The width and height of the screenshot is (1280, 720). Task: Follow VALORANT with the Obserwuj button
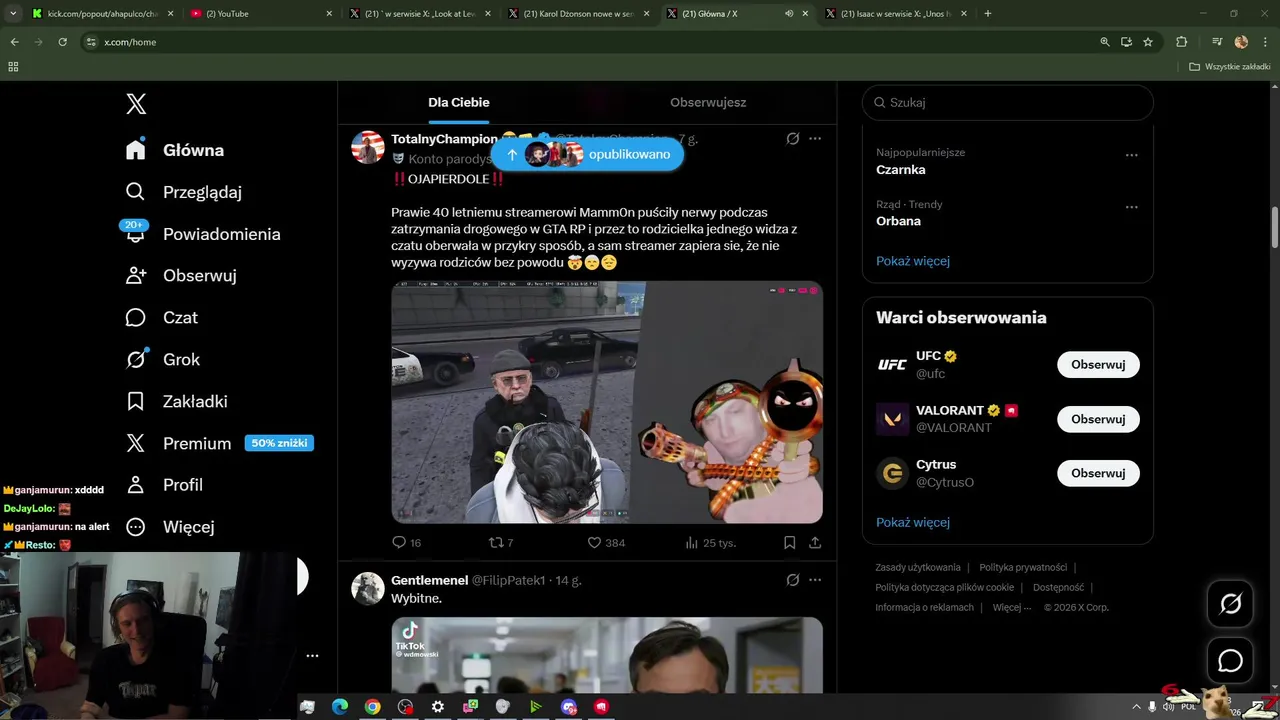[1098, 419]
